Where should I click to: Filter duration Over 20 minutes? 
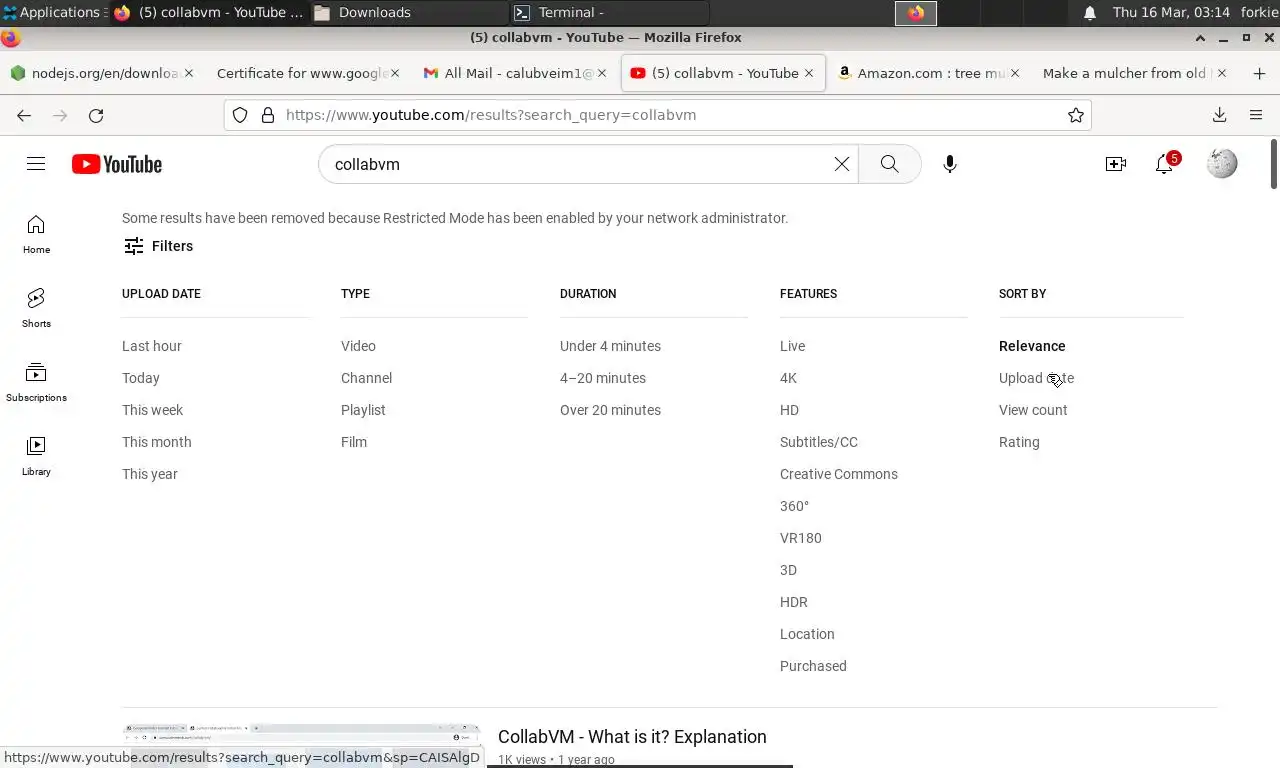(610, 410)
